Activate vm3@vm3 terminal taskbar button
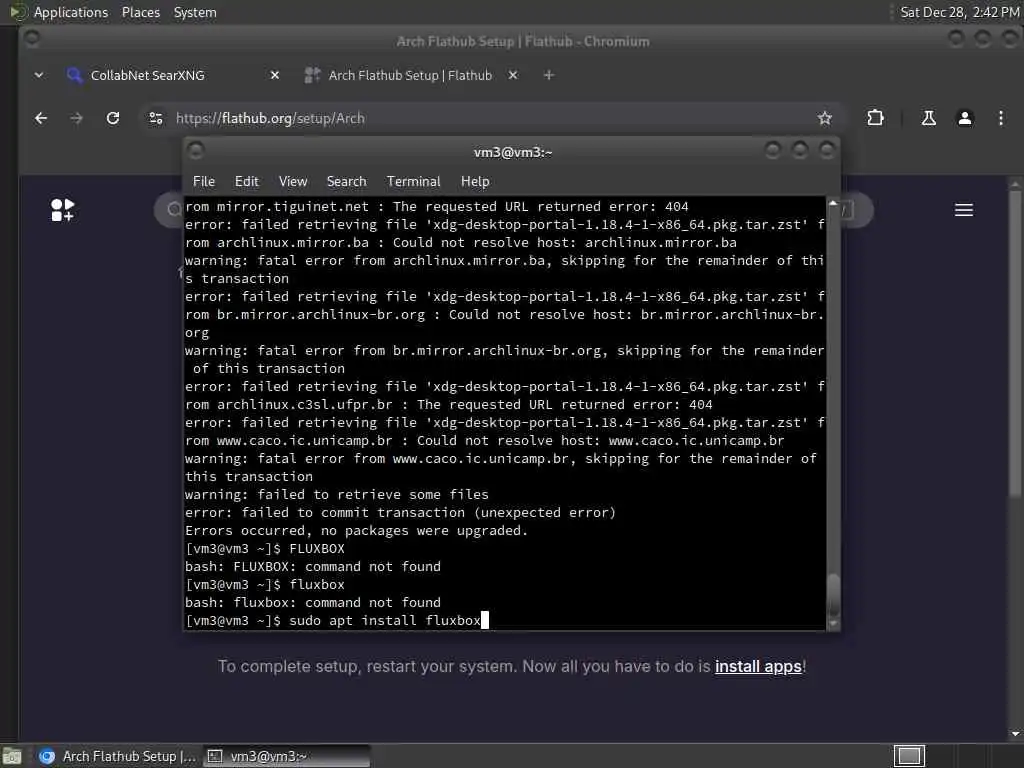1024x768 pixels. click(286, 756)
